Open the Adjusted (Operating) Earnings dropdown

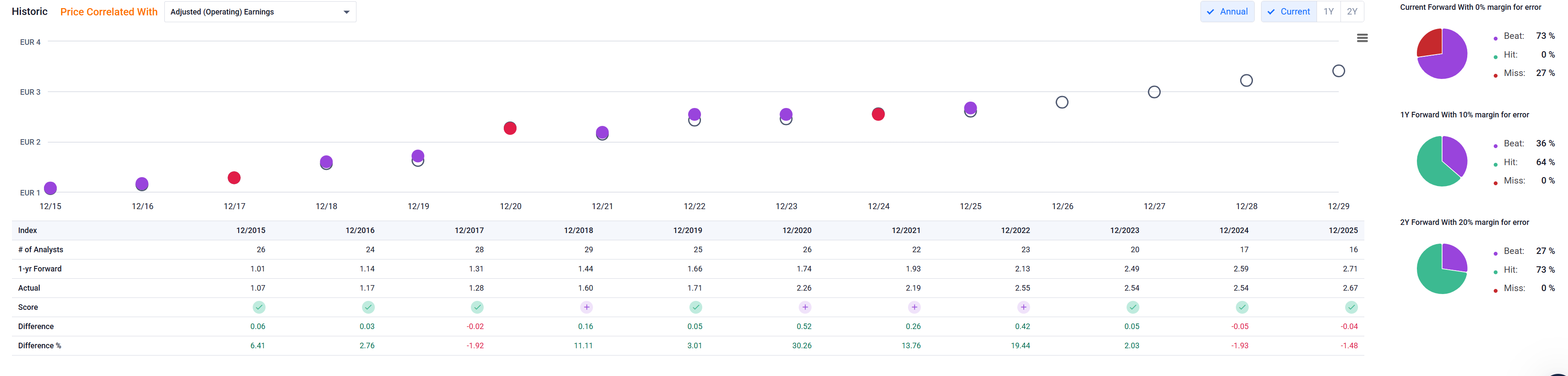260,12
